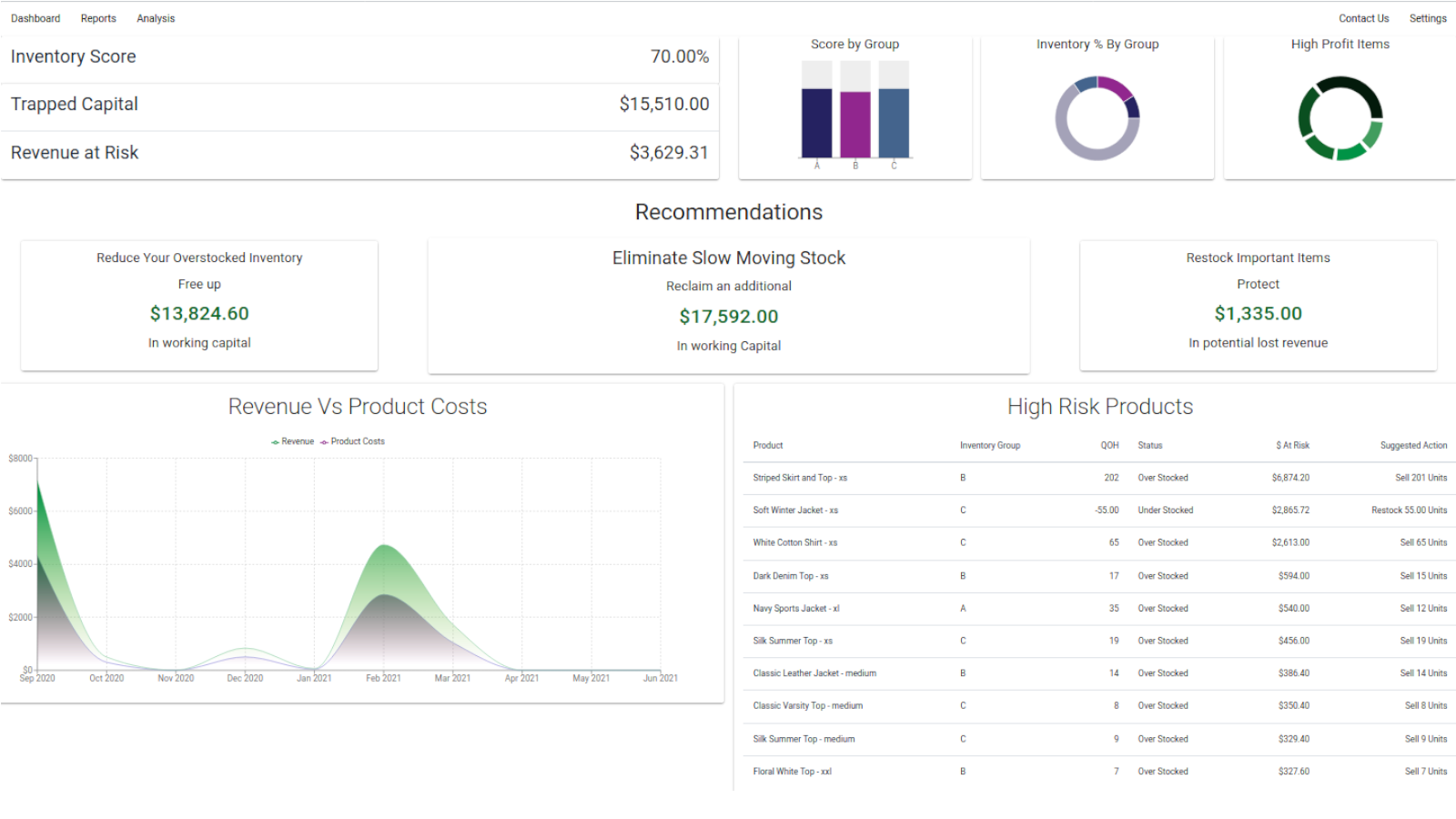The image size is (1456, 819).
Task: Select Classic Varsity Top - medium product
Action: pos(808,706)
